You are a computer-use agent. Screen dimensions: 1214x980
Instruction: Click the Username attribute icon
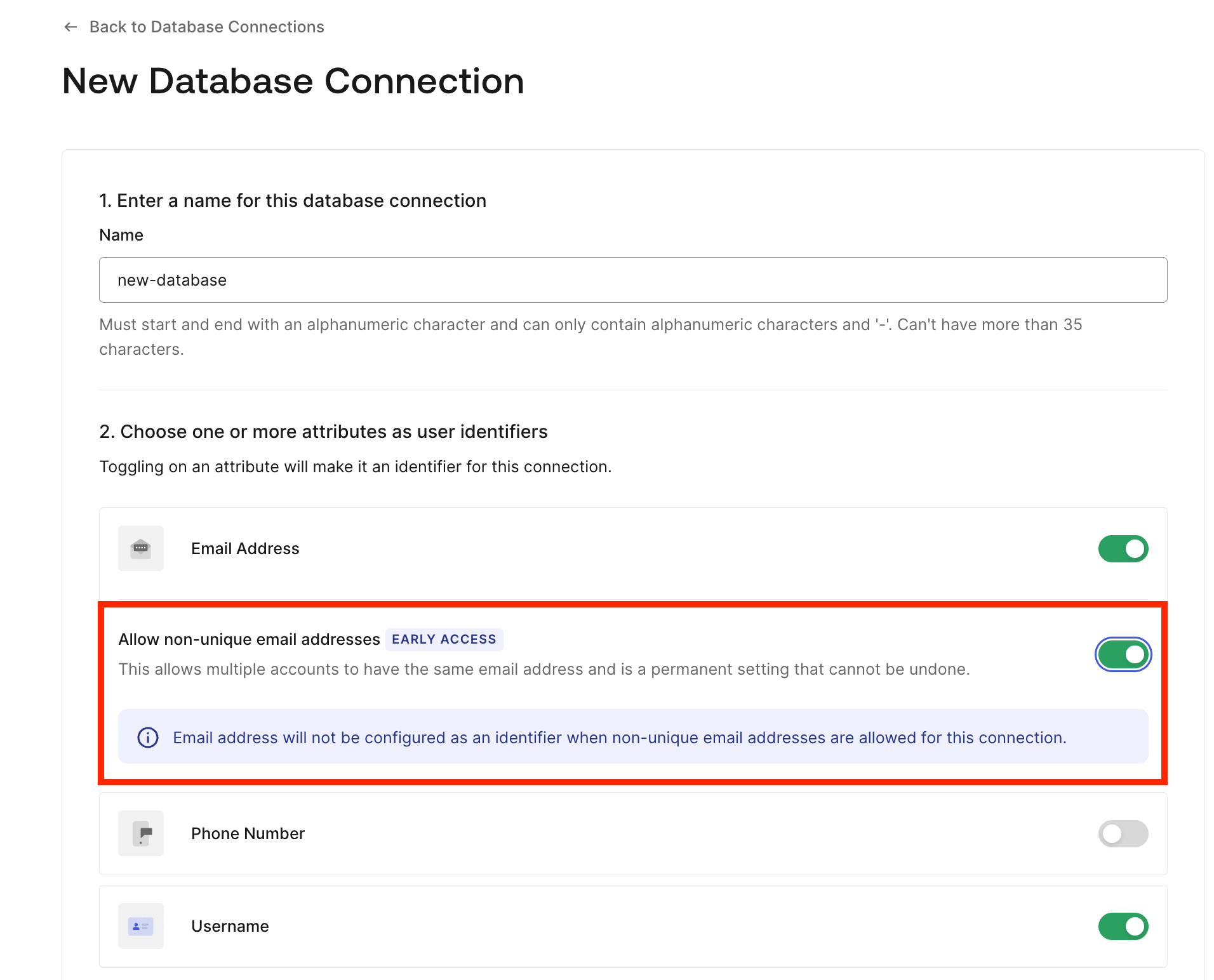(x=140, y=926)
